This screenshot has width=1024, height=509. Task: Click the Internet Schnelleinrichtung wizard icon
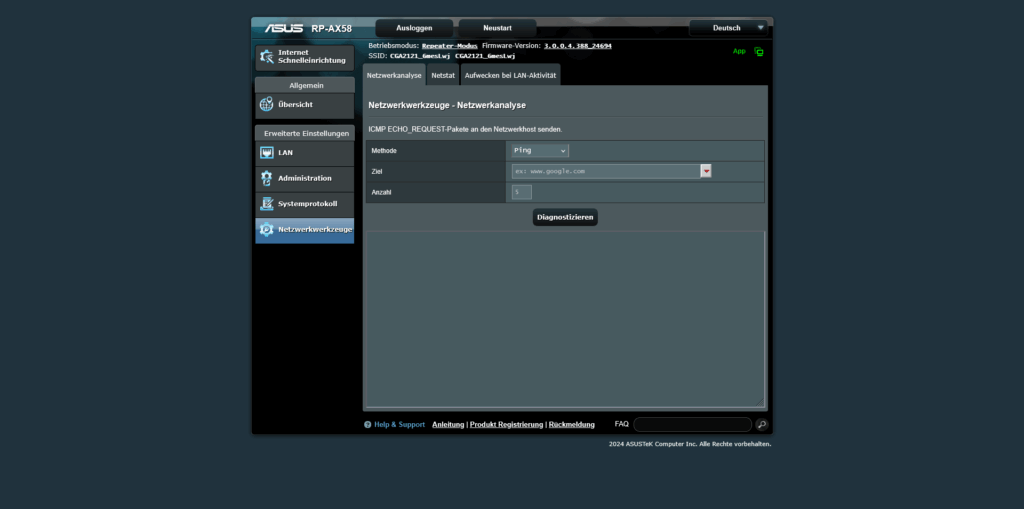coord(267,57)
